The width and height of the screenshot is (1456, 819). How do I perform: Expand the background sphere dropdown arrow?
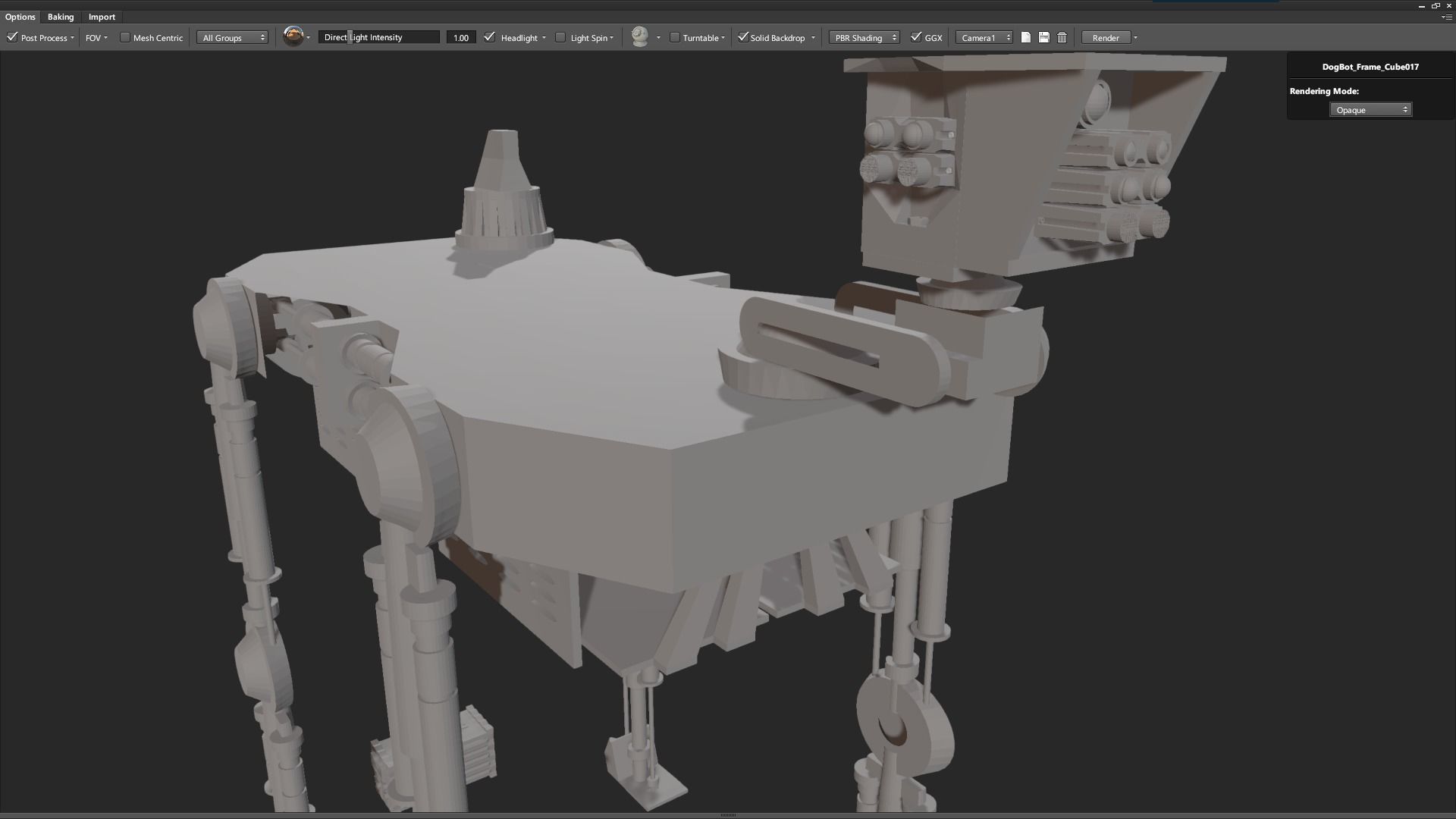pos(658,38)
